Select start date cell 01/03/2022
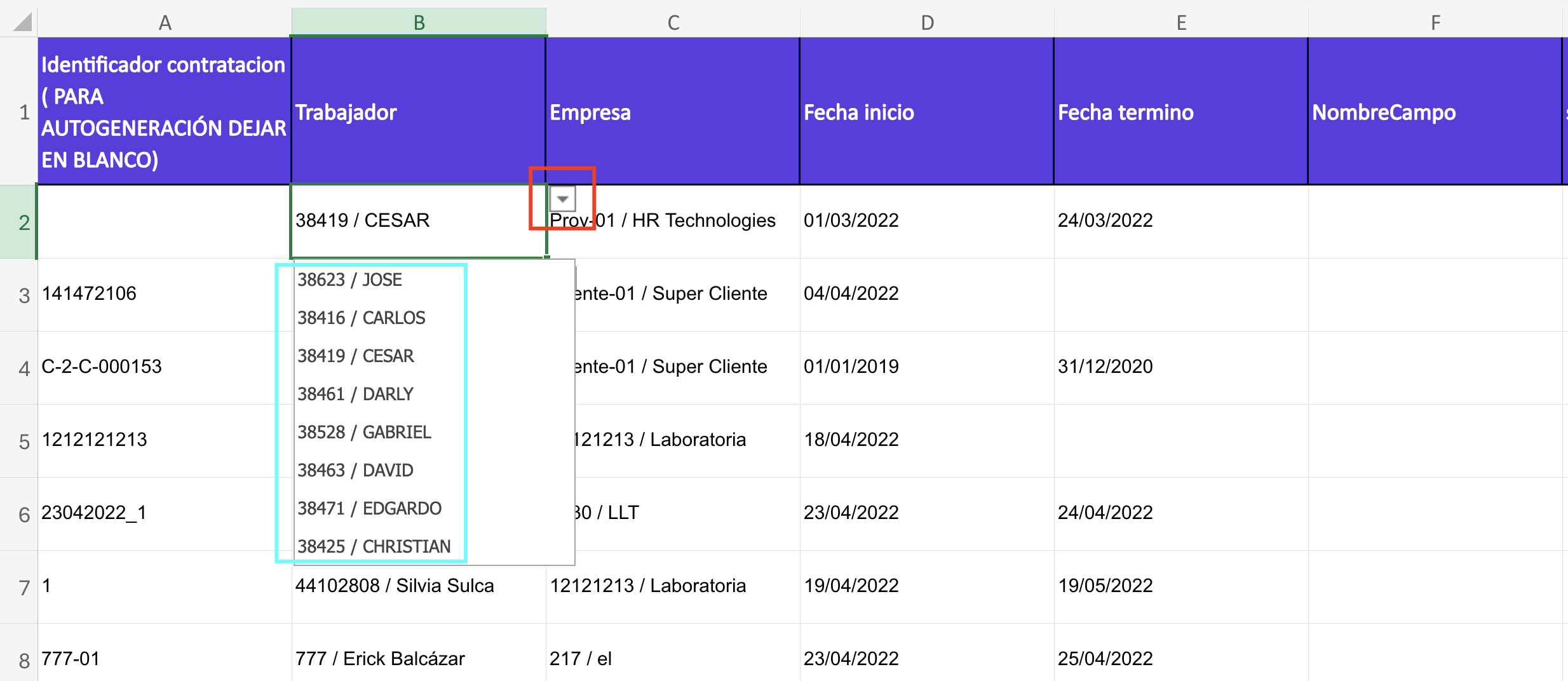Viewport: 1568px width, 681px height. point(927,222)
